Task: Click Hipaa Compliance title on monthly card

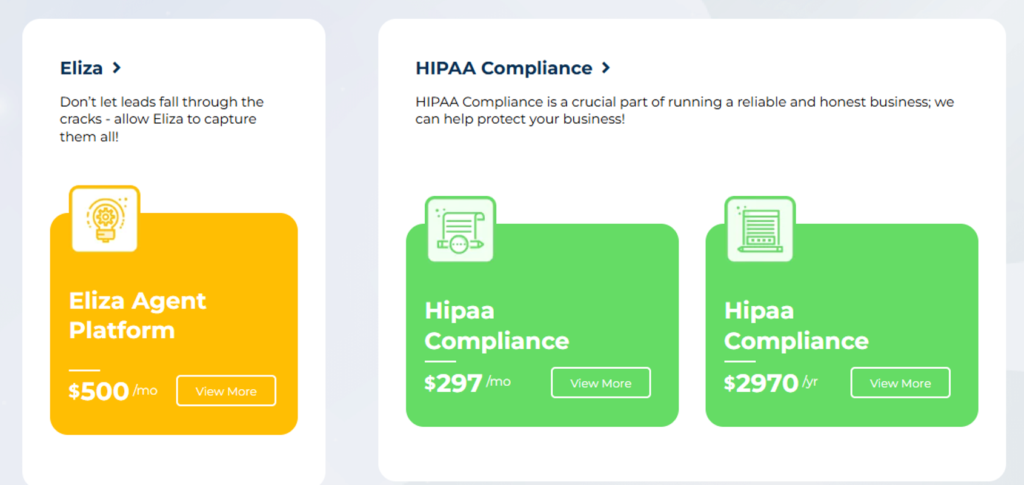Action: coord(497,326)
